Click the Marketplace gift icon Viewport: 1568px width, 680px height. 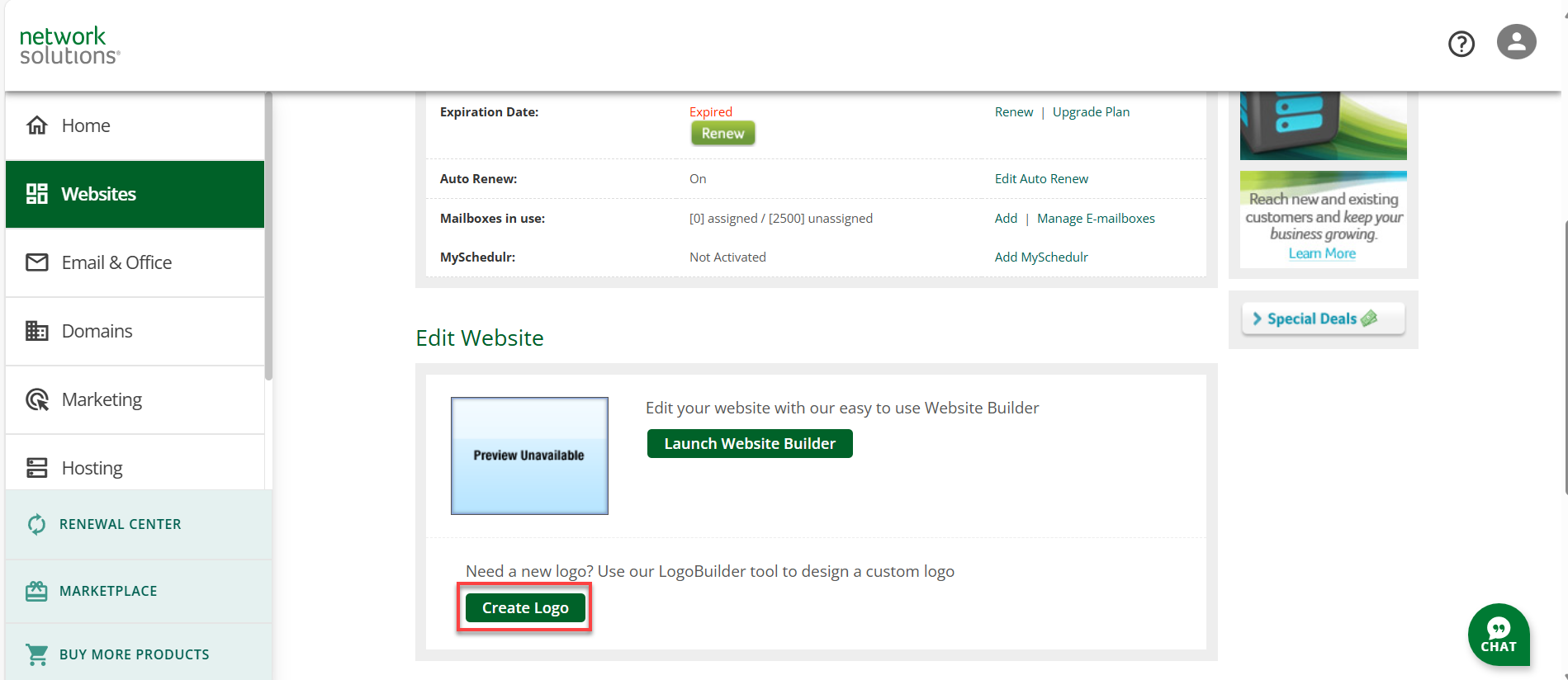(36, 591)
